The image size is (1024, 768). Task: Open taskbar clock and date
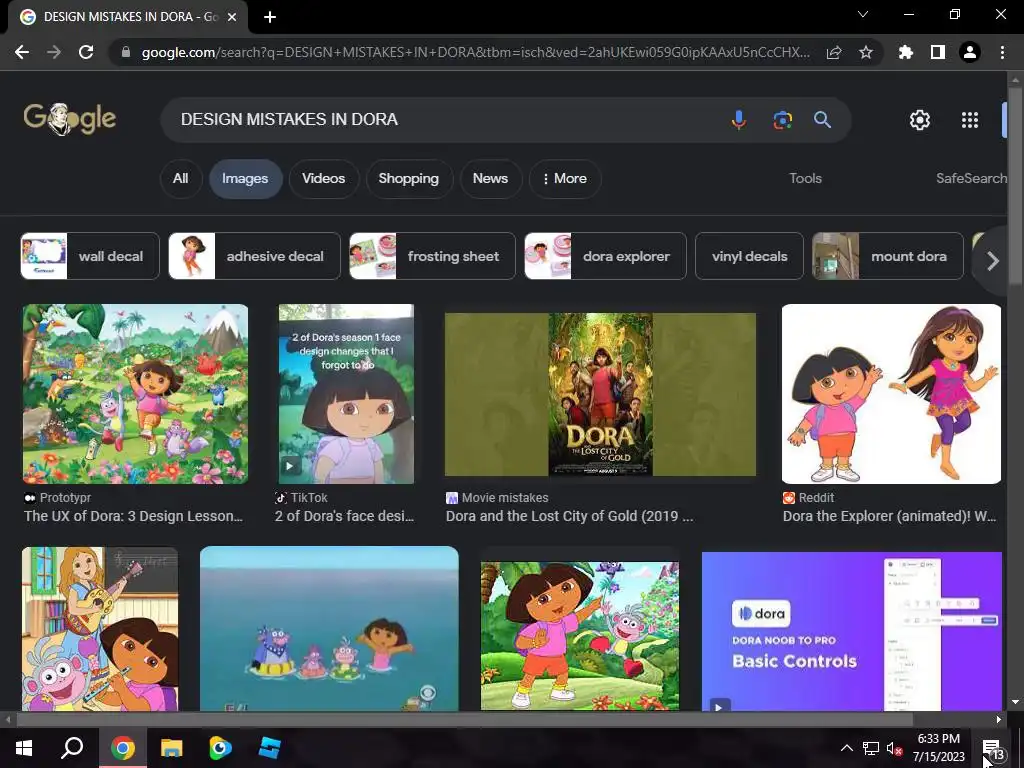(x=938, y=748)
